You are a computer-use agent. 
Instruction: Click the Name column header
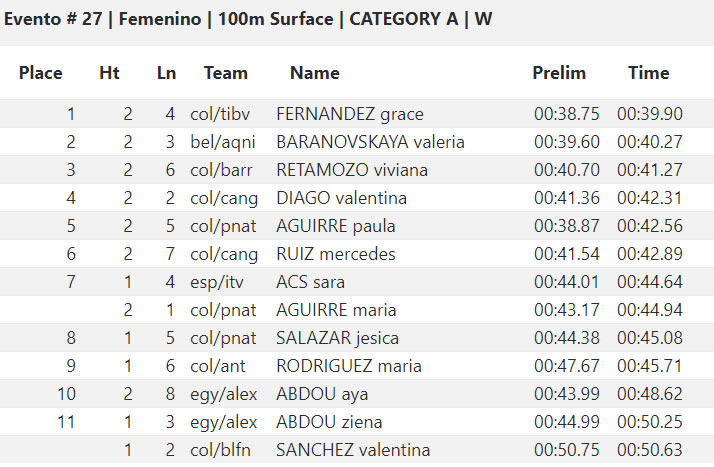pos(315,73)
